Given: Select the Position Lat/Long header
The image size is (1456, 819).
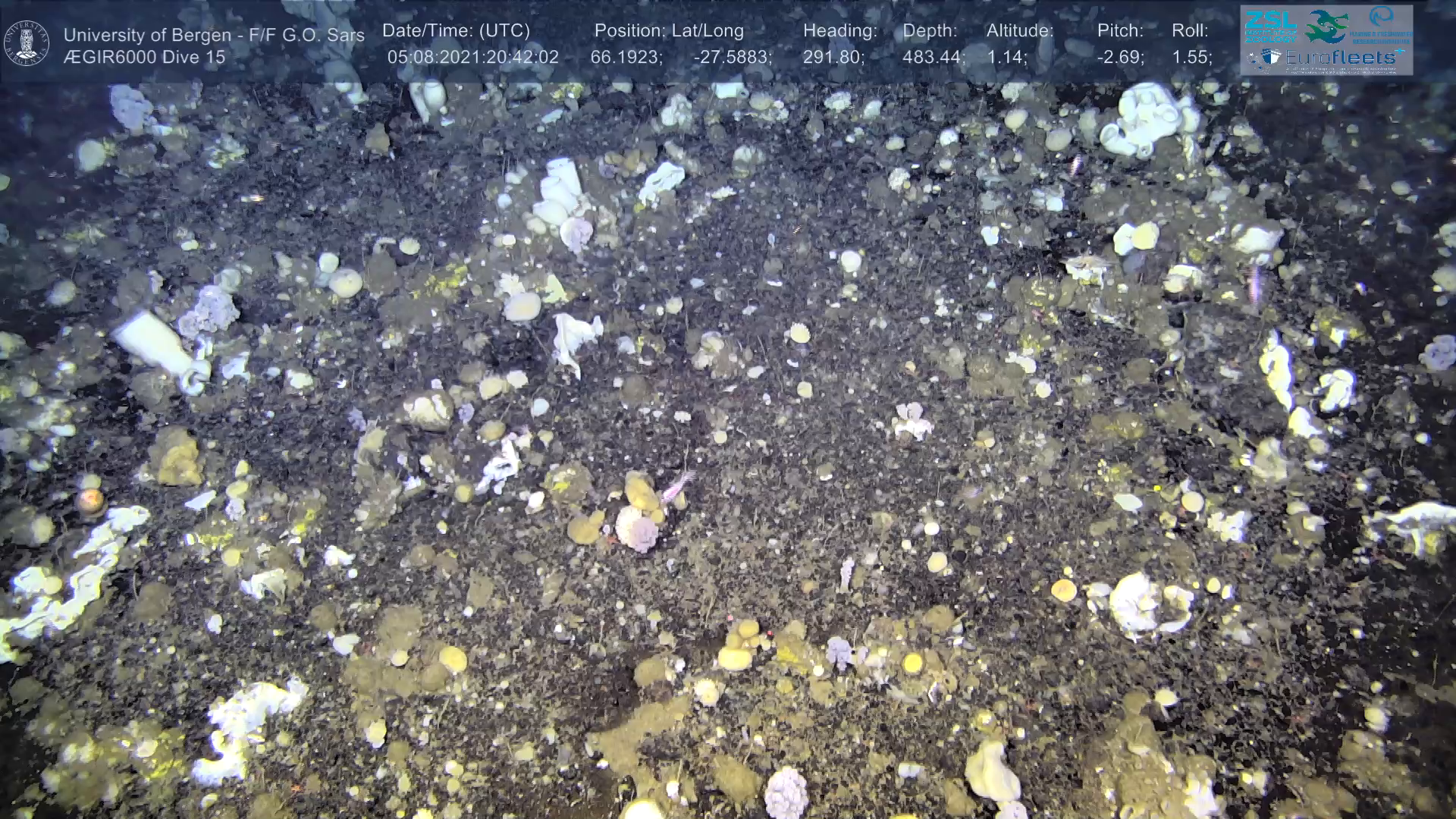Looking at the screenshot, I should pos(668,30).
